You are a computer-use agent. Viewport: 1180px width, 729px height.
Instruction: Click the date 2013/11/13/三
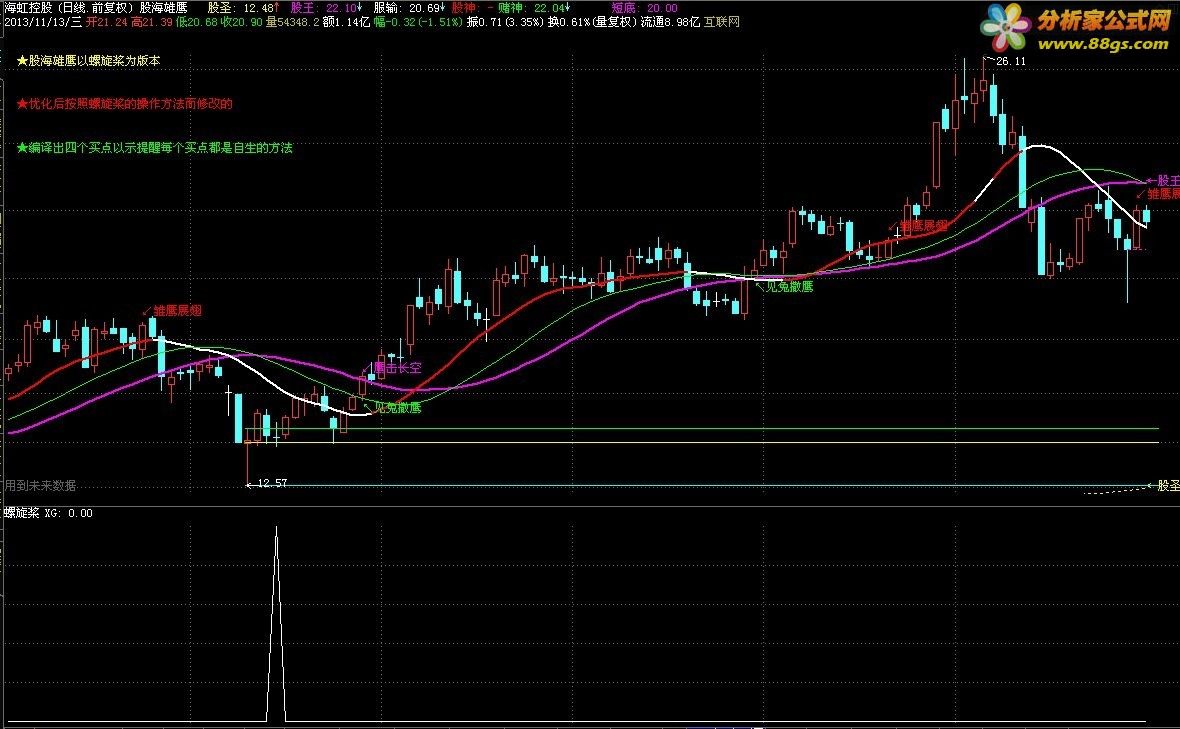pyautogui.click(x=43, y=22)
